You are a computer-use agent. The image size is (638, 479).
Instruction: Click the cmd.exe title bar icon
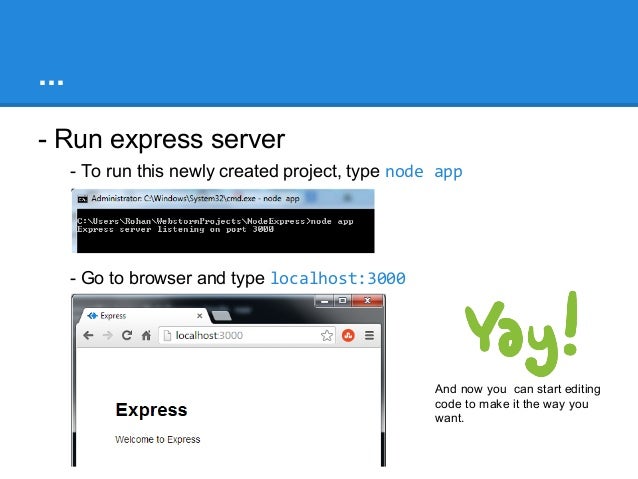pos(83,199)
